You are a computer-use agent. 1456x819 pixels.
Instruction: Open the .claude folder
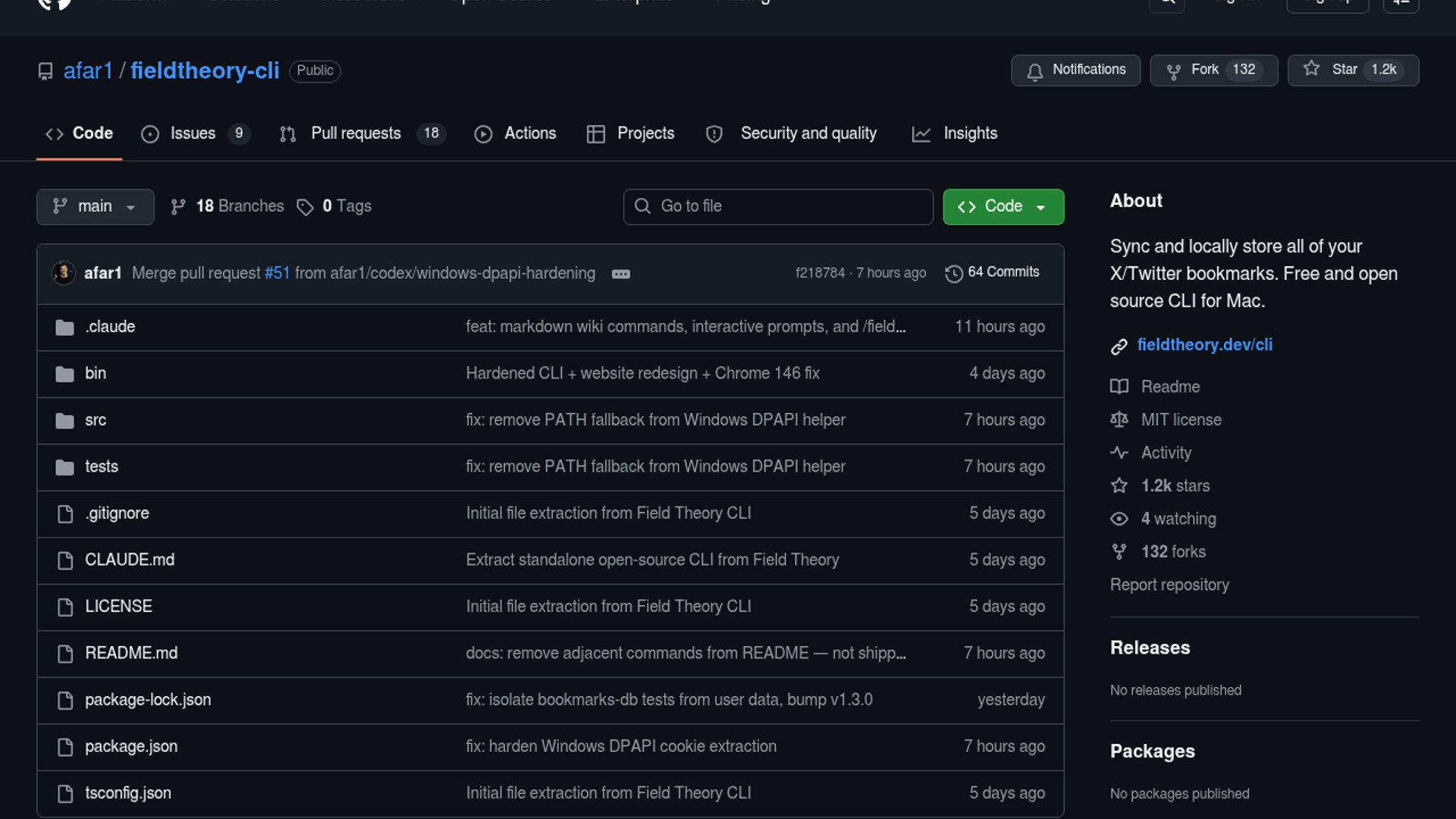point(110,327)
